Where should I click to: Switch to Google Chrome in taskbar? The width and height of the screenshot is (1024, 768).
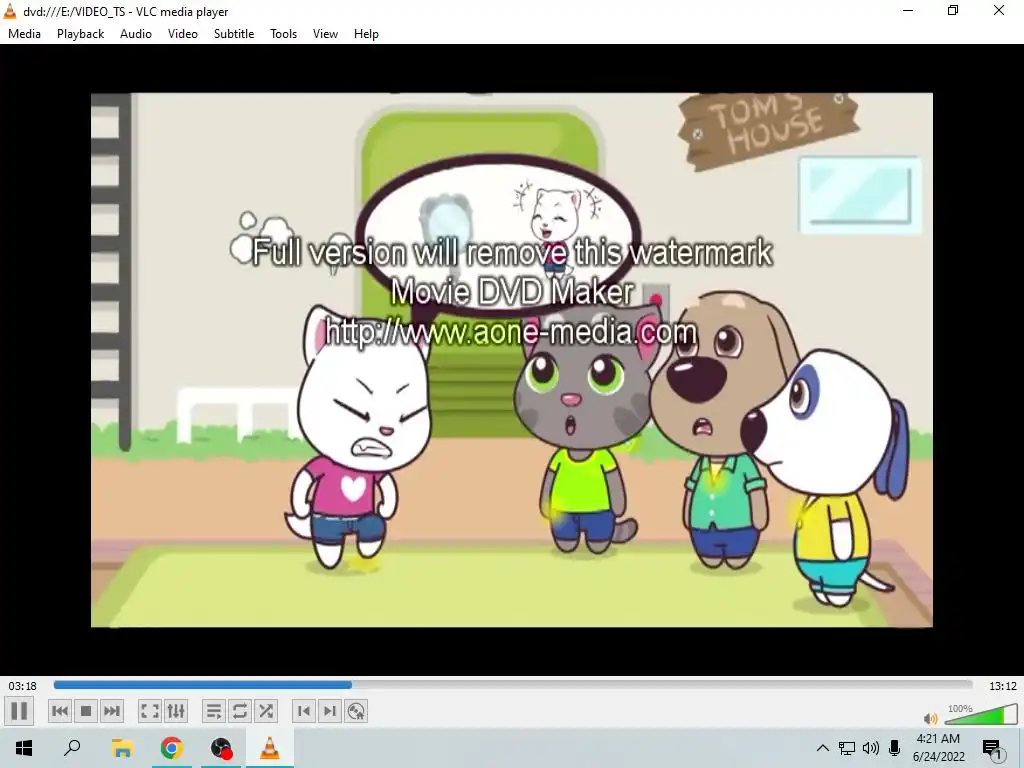pos(172,748)
